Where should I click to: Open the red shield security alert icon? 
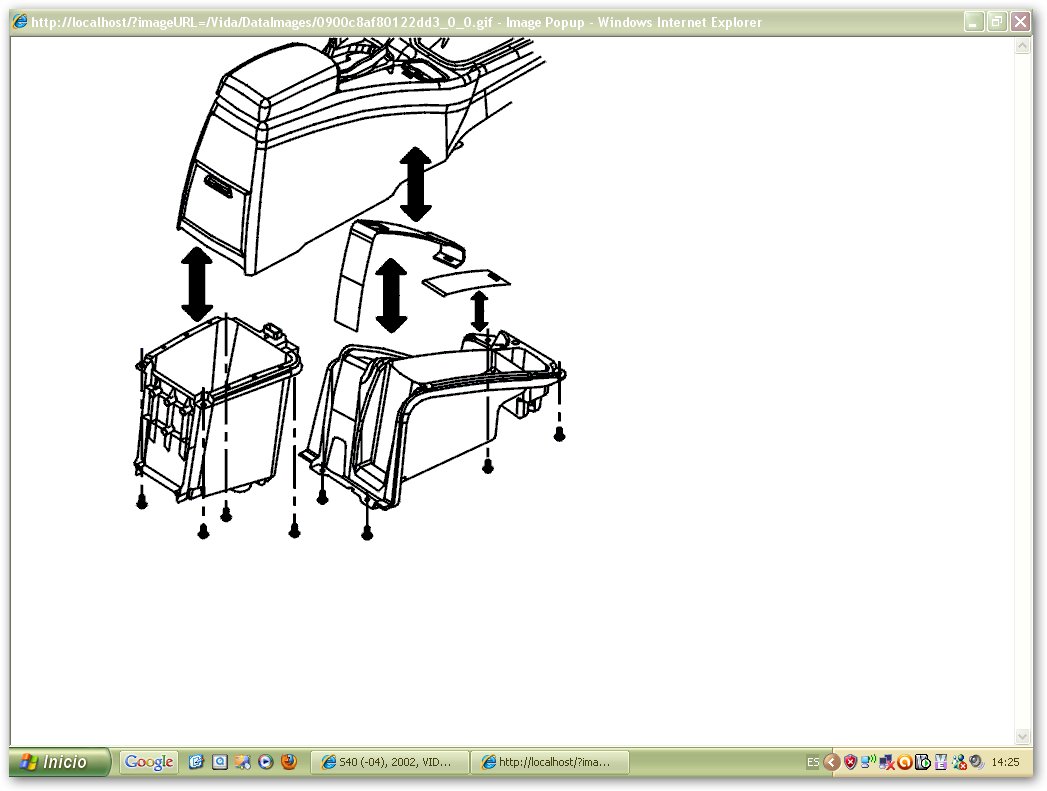click(850, 762)
